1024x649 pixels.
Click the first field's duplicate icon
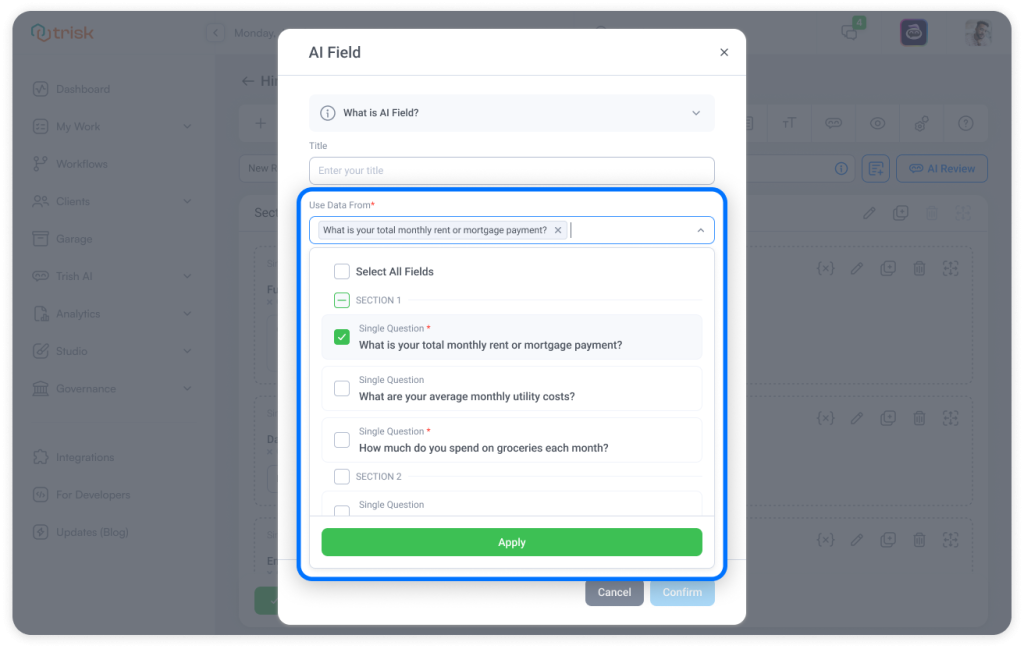click(888, 268)
